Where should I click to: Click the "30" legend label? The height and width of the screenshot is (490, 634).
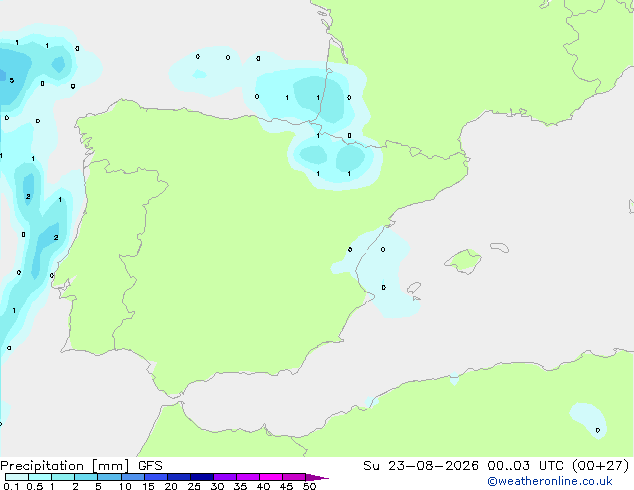point(217,486)
